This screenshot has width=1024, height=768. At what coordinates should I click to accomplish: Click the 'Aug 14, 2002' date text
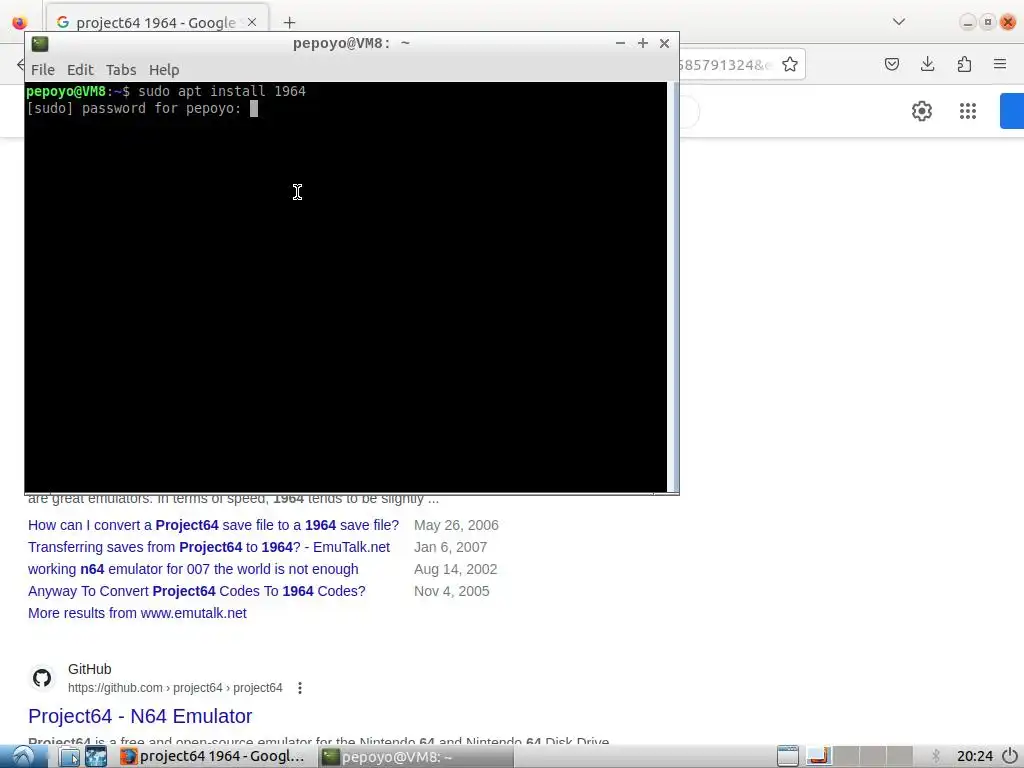tap(455, 569)
